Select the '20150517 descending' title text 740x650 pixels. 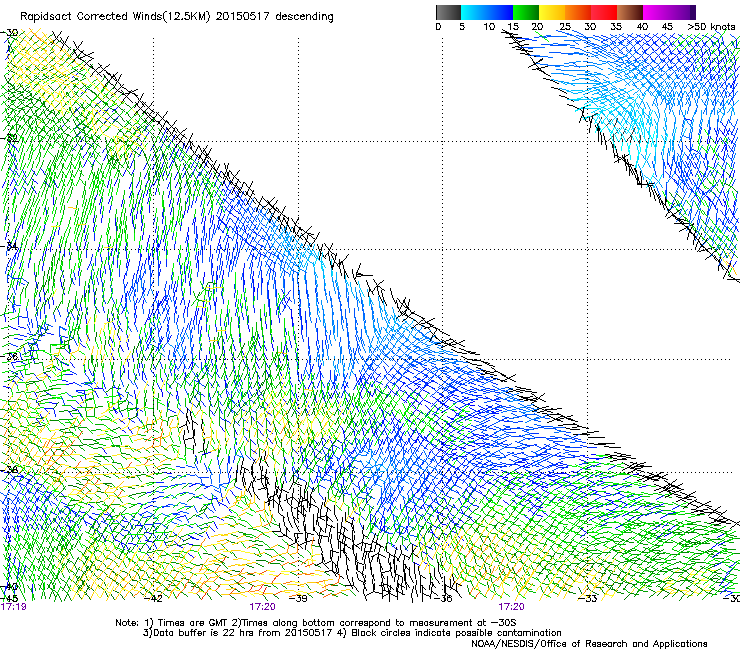pyautogui.click(x=275, y=17)
